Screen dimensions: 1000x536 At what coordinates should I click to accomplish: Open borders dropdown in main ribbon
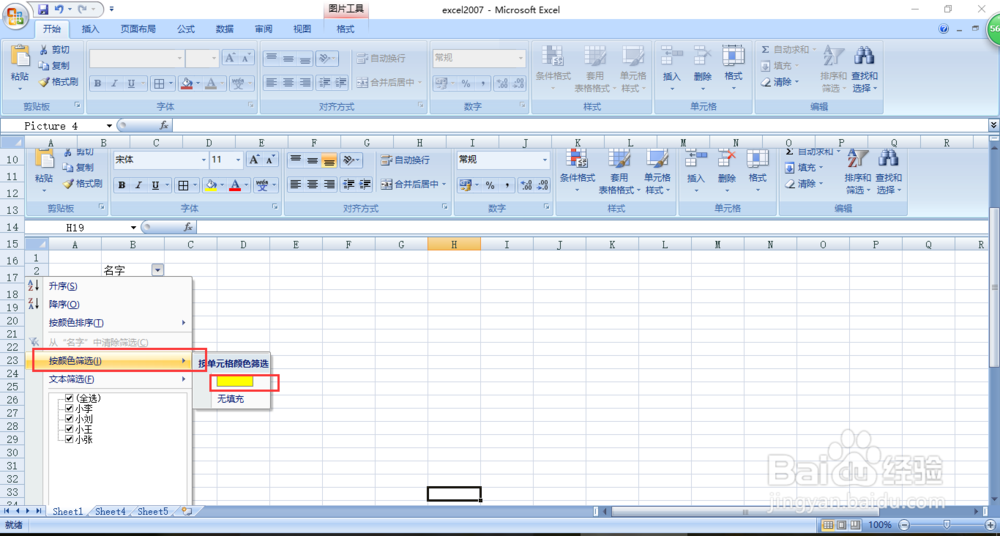coord(171,84)
